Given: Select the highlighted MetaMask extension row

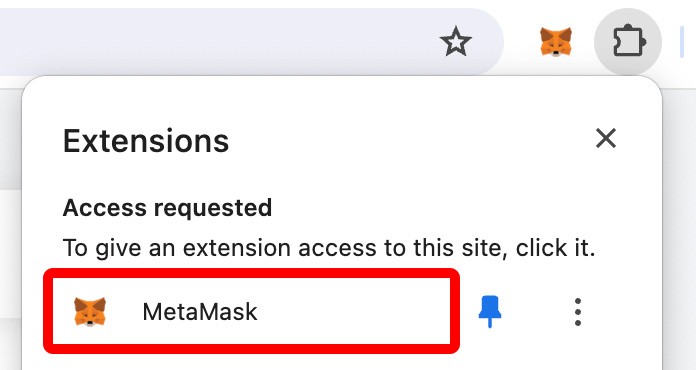Looking at the screenshot, I should (x=251, y=311).
